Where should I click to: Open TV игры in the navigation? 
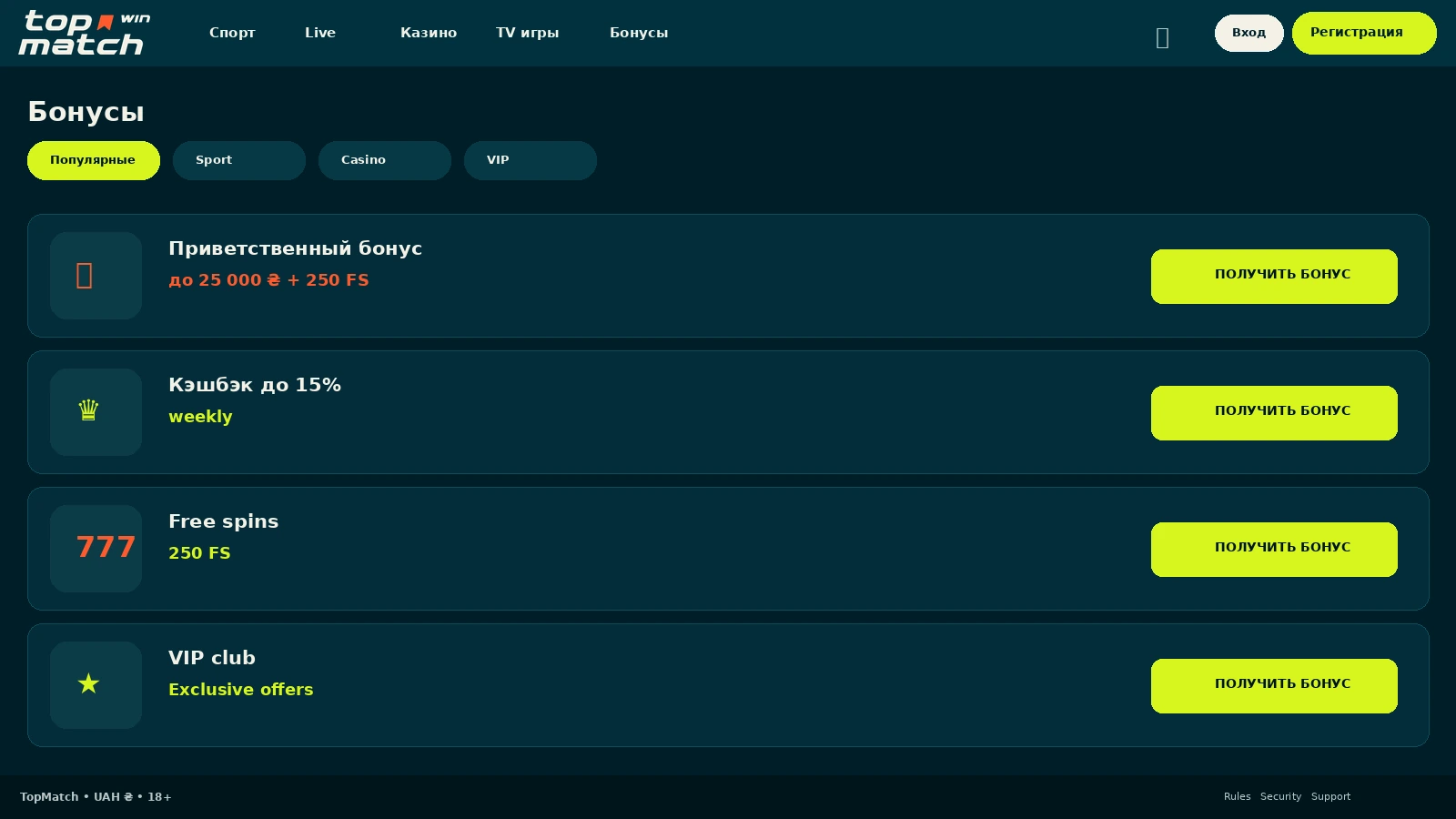(528, 33)
